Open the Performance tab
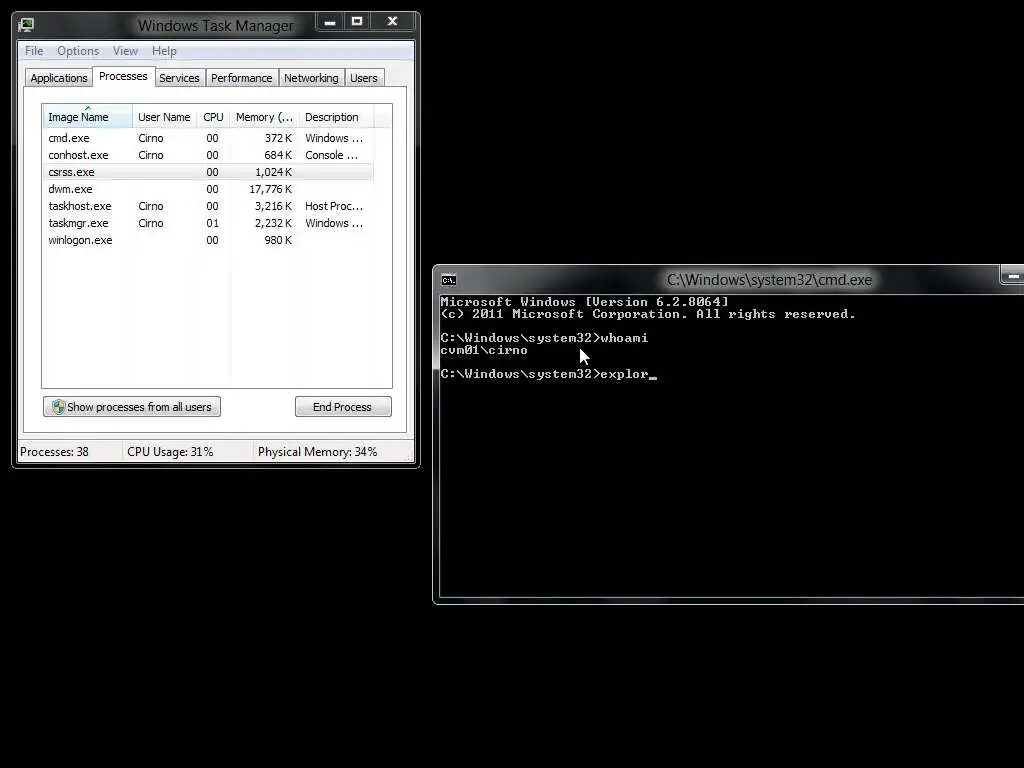The height and width of the screenshot is (768, 1024). [x=242, y=78]
